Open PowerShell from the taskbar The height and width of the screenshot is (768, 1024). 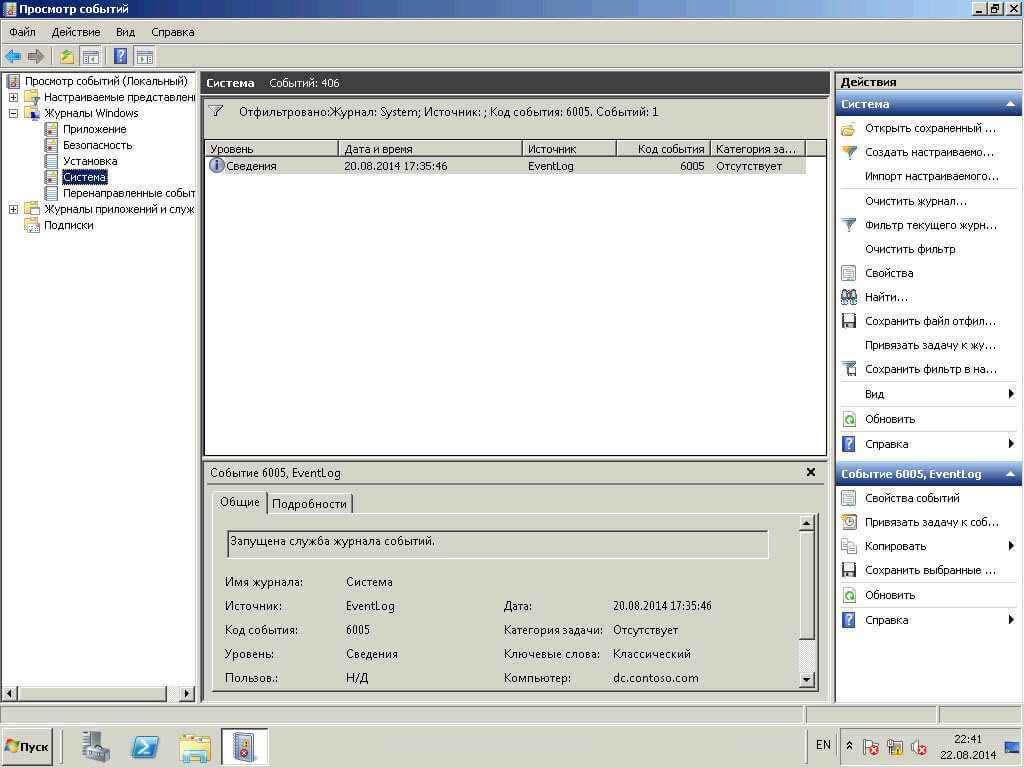pyautogui.click(x=146, y=746)
